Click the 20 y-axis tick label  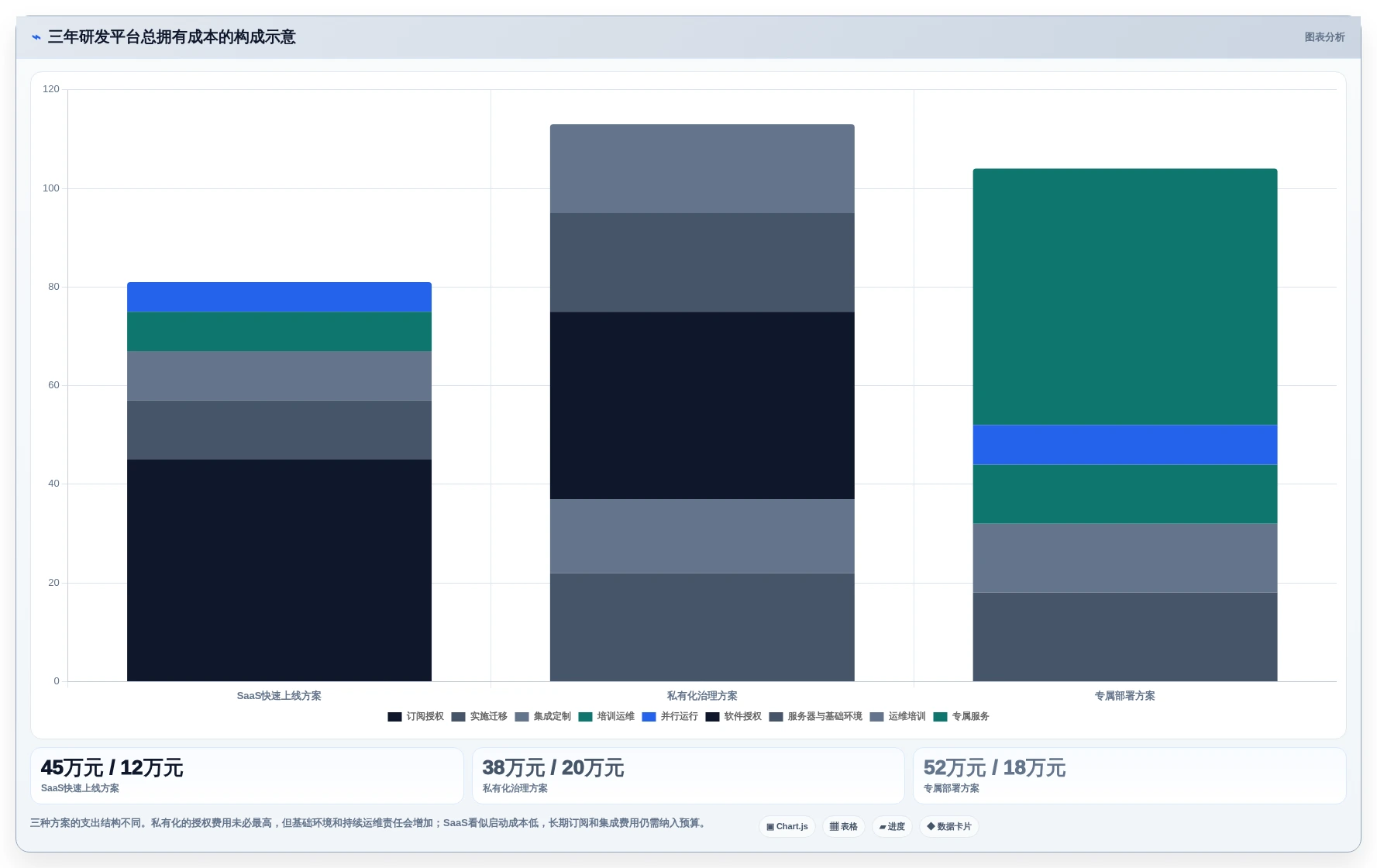coord(53,583)
